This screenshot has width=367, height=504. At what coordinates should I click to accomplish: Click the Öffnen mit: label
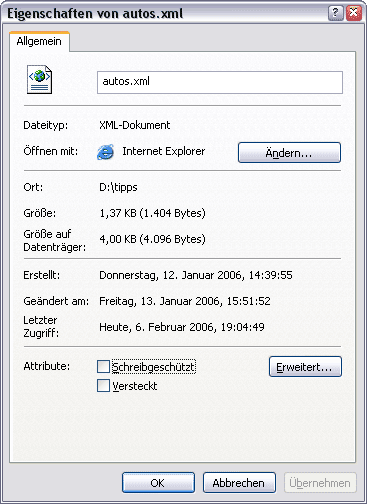tap(51, 151)
